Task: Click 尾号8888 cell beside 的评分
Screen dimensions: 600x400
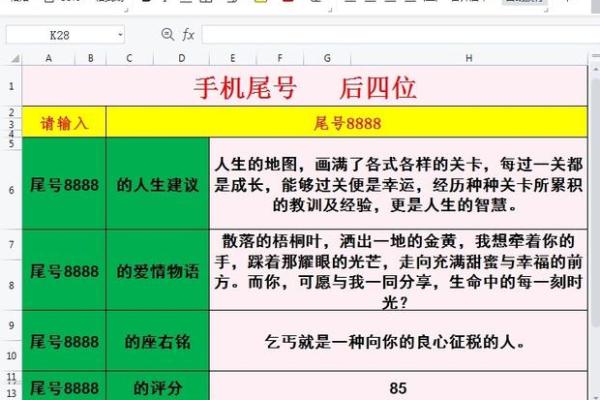Action: pos(64,387)
